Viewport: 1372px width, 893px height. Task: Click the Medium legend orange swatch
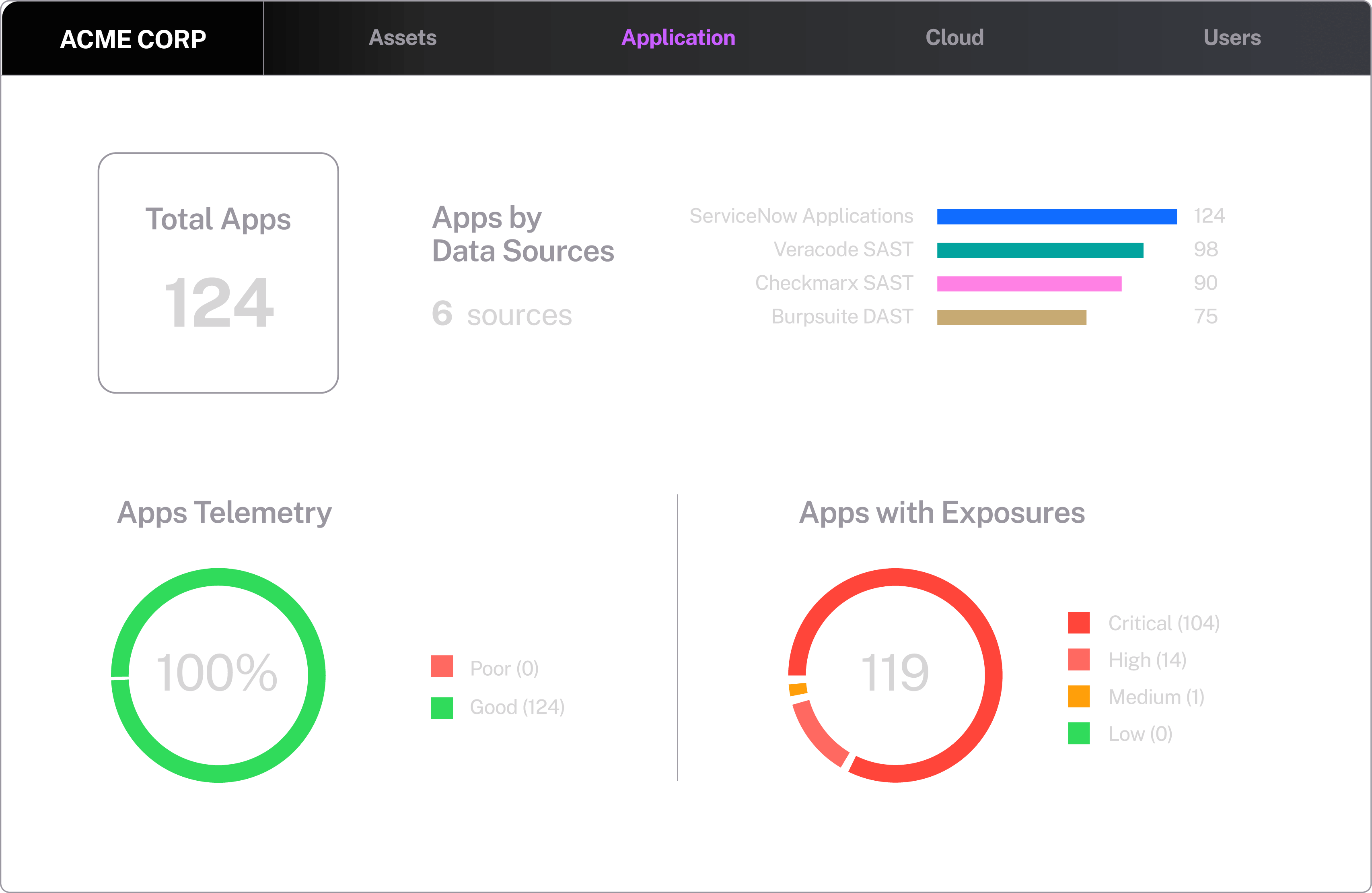click(1079, 696)
